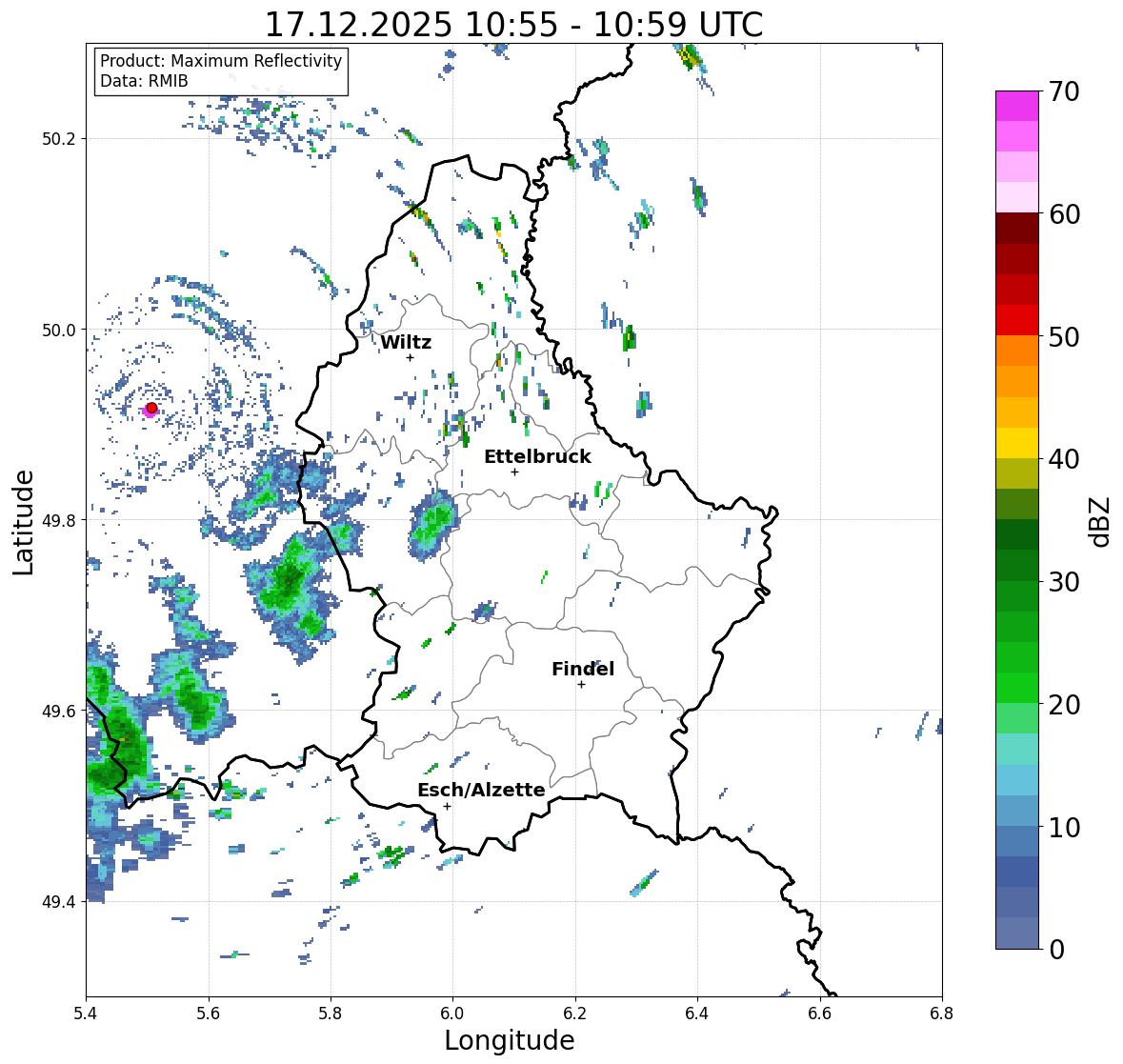
Task: Click the 49.6 latitude tick label
Action: 59,711
